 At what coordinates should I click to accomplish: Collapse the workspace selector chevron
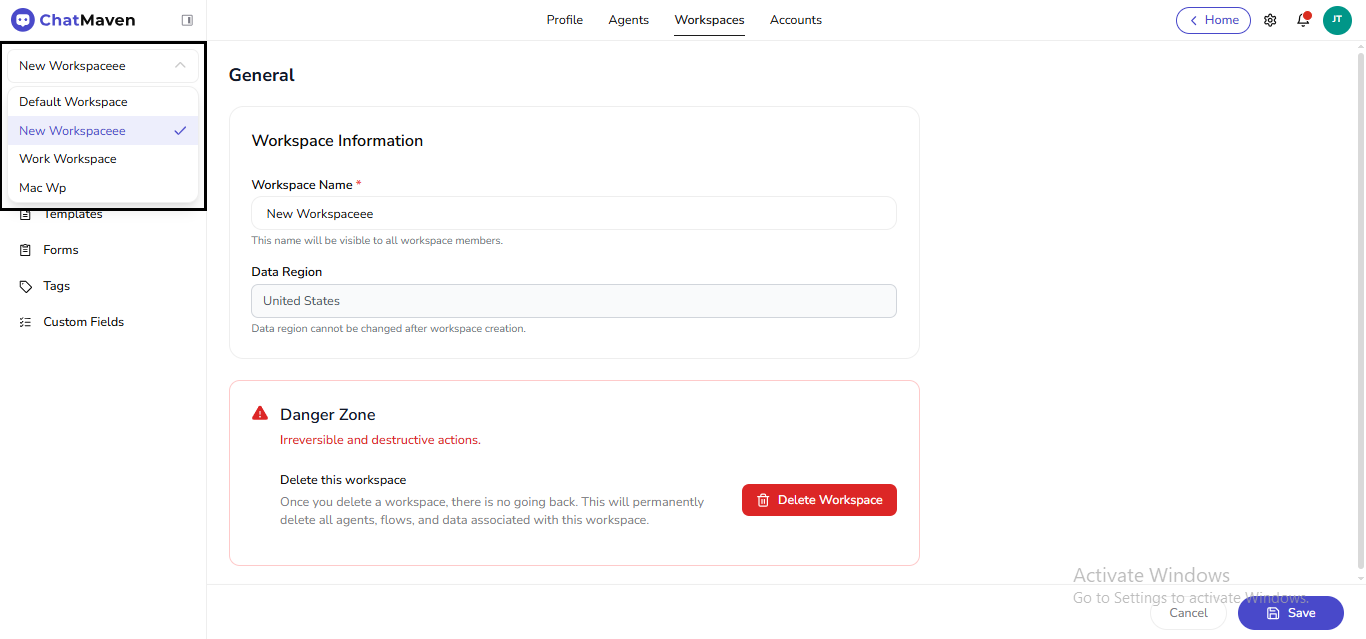[180, 65]
